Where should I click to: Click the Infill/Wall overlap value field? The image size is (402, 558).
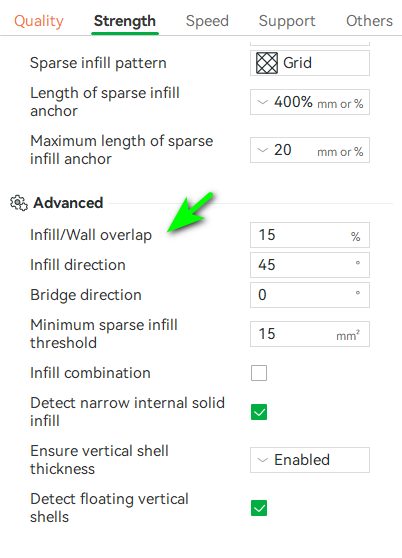tap(310, 235)
